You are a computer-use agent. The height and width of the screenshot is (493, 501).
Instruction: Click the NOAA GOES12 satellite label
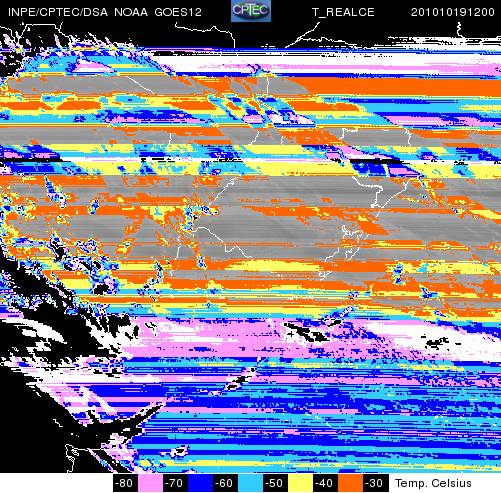click(158, 12)
